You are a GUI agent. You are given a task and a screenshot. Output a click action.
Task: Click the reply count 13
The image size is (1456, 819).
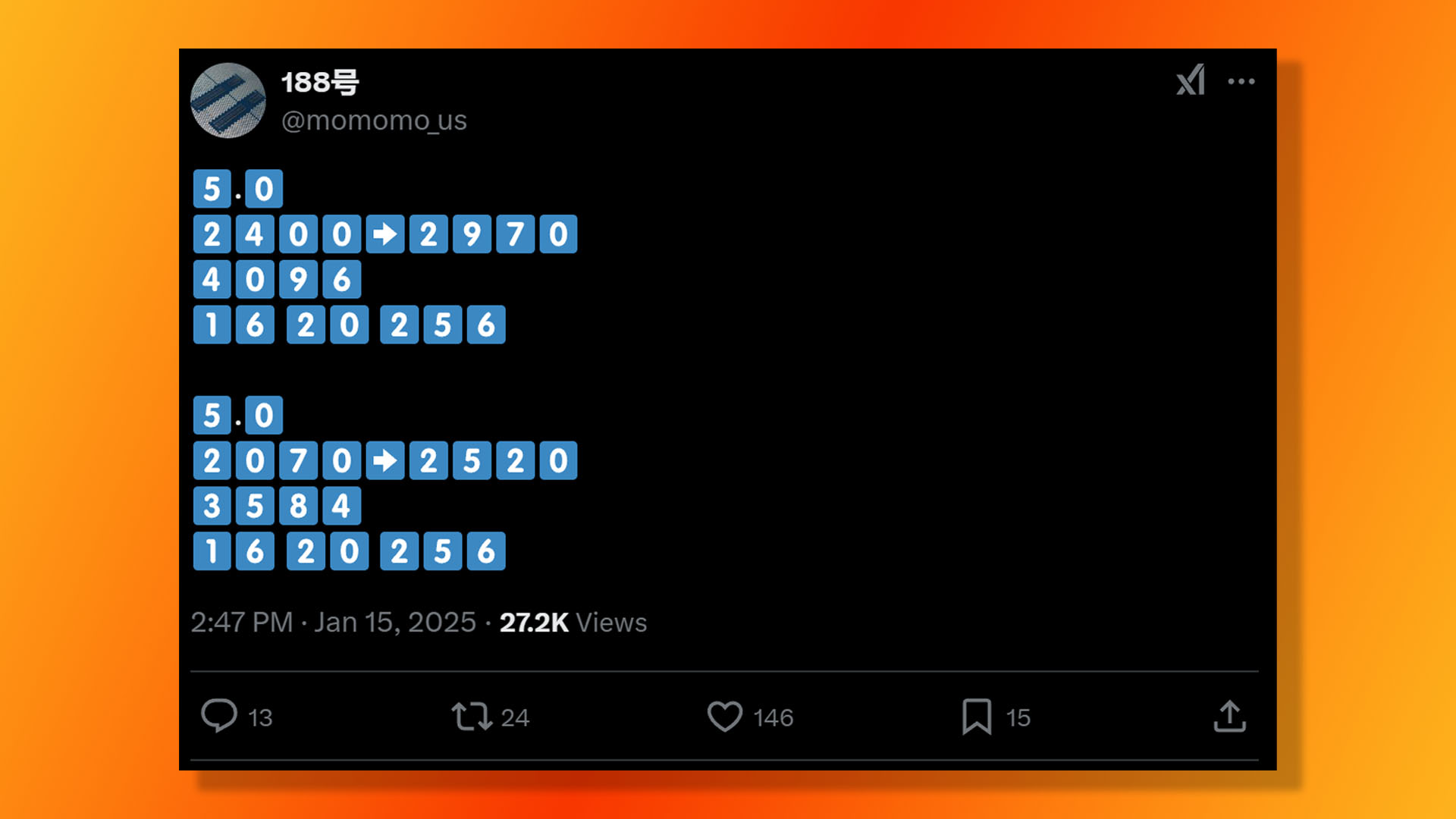pyautogui.click(x=260, y=718)
